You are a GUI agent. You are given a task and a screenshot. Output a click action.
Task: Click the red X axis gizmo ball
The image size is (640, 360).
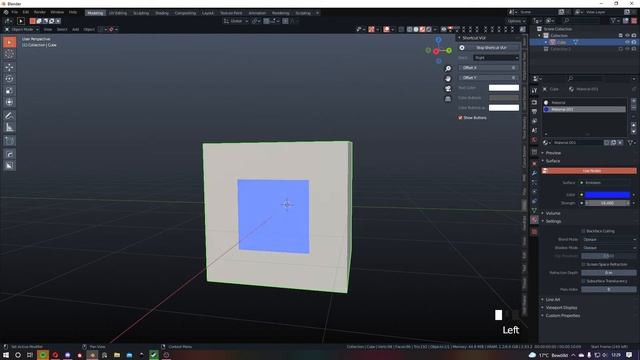click(x=436, y=51)
